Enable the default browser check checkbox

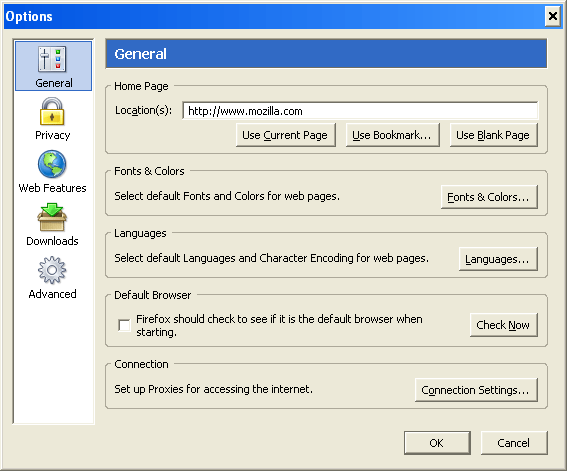tap(124, 325)
